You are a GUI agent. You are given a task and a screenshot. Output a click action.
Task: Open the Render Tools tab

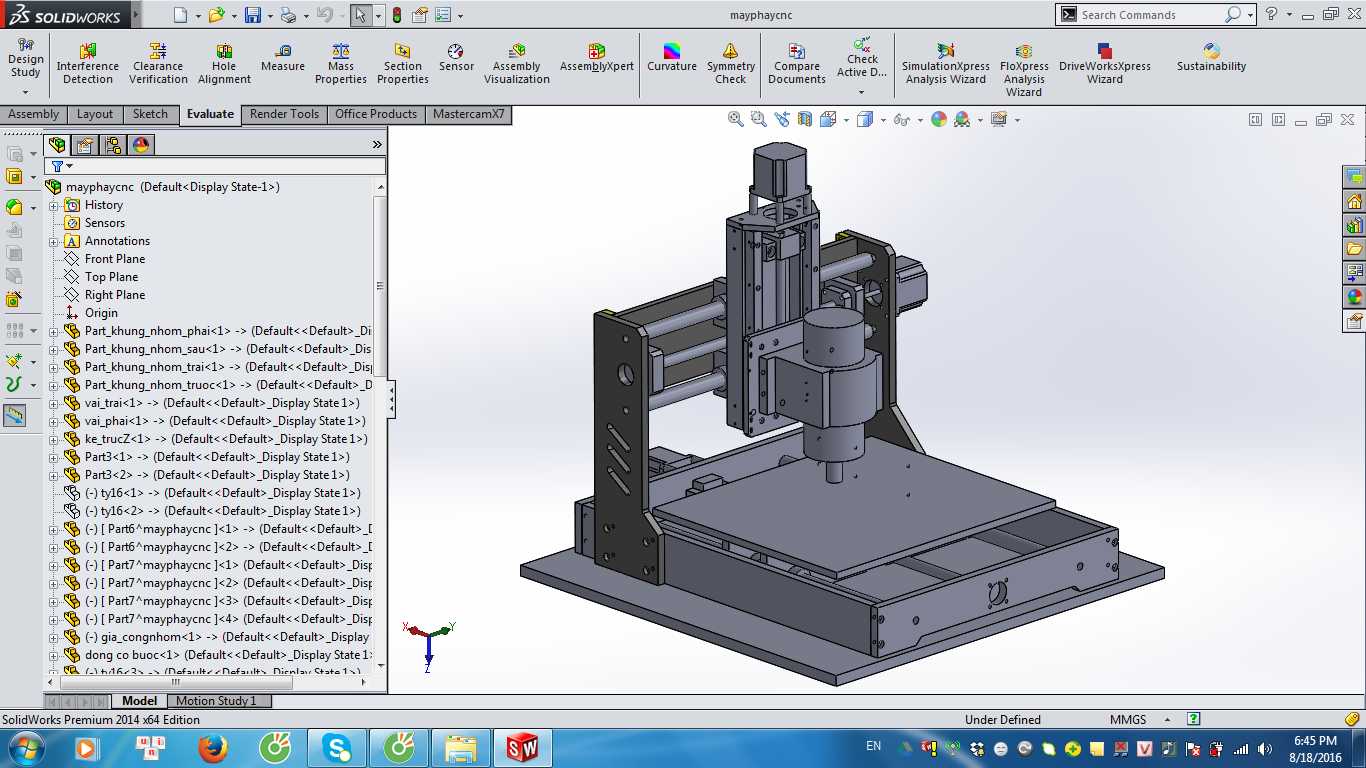[284, 114]
